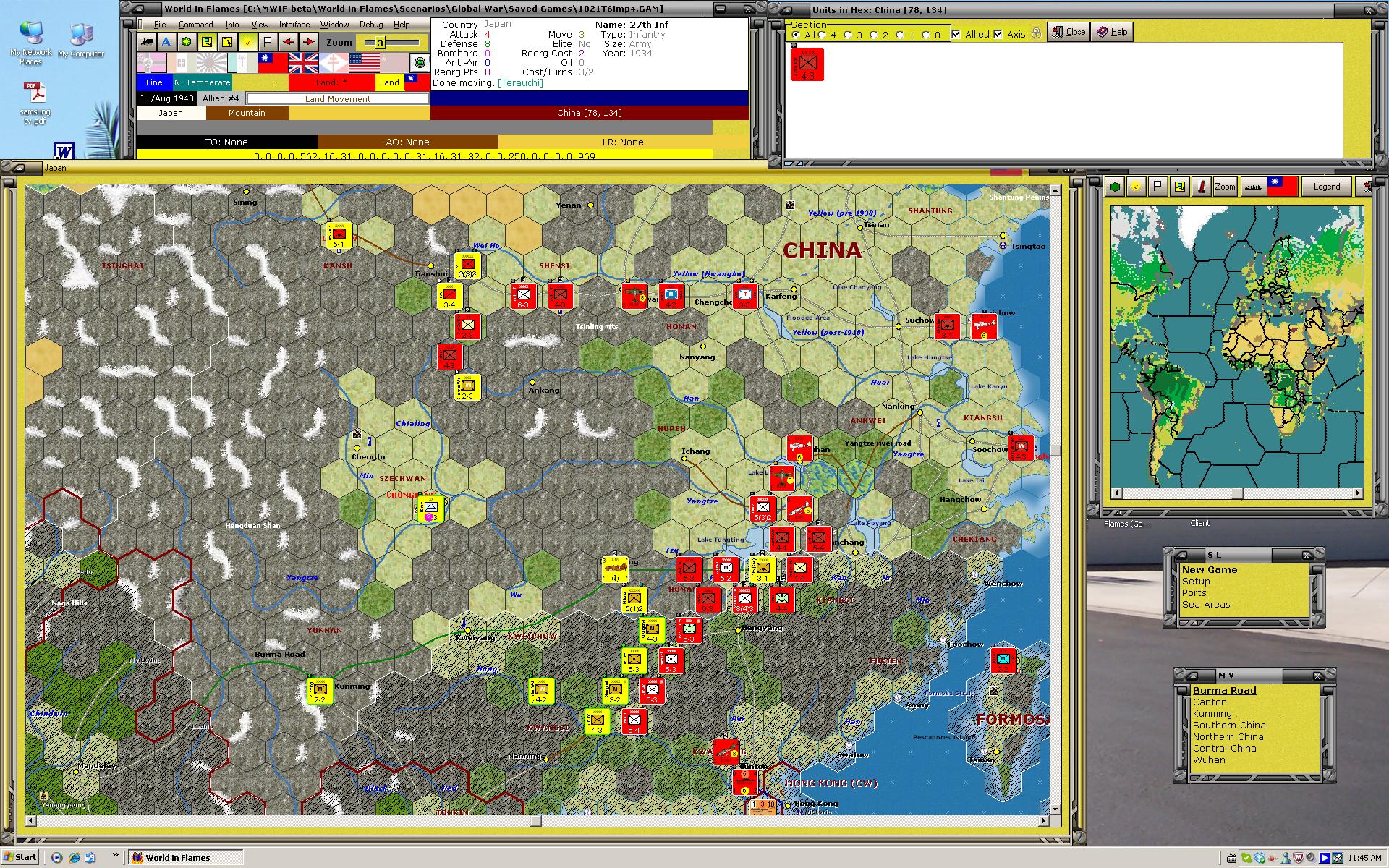Open the My Computer desktop icon
Image resolution: width=1389 pixels, height=868 pixels.
click(x=81, y=40)
